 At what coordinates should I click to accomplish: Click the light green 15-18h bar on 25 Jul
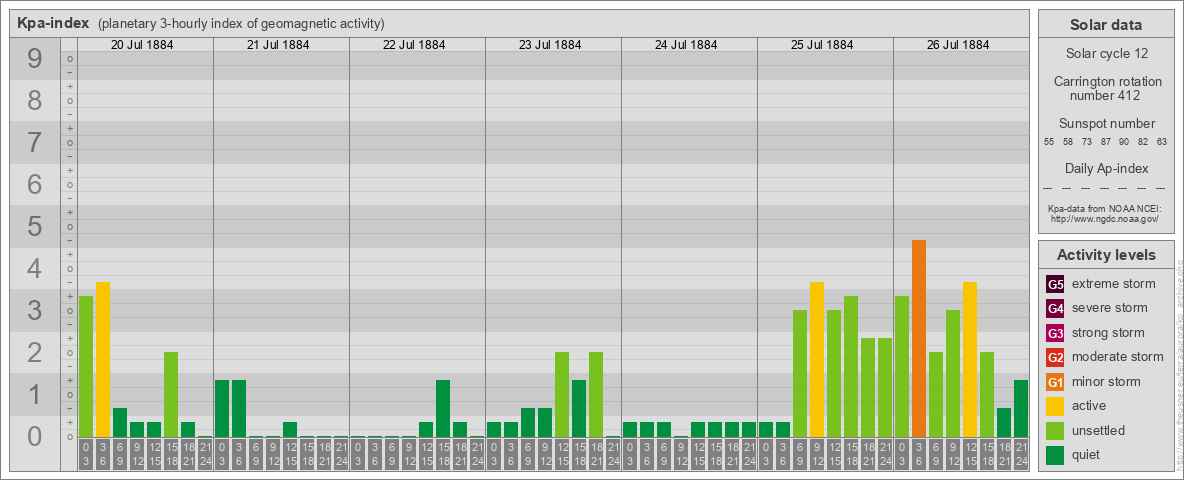tap(850, 367)
